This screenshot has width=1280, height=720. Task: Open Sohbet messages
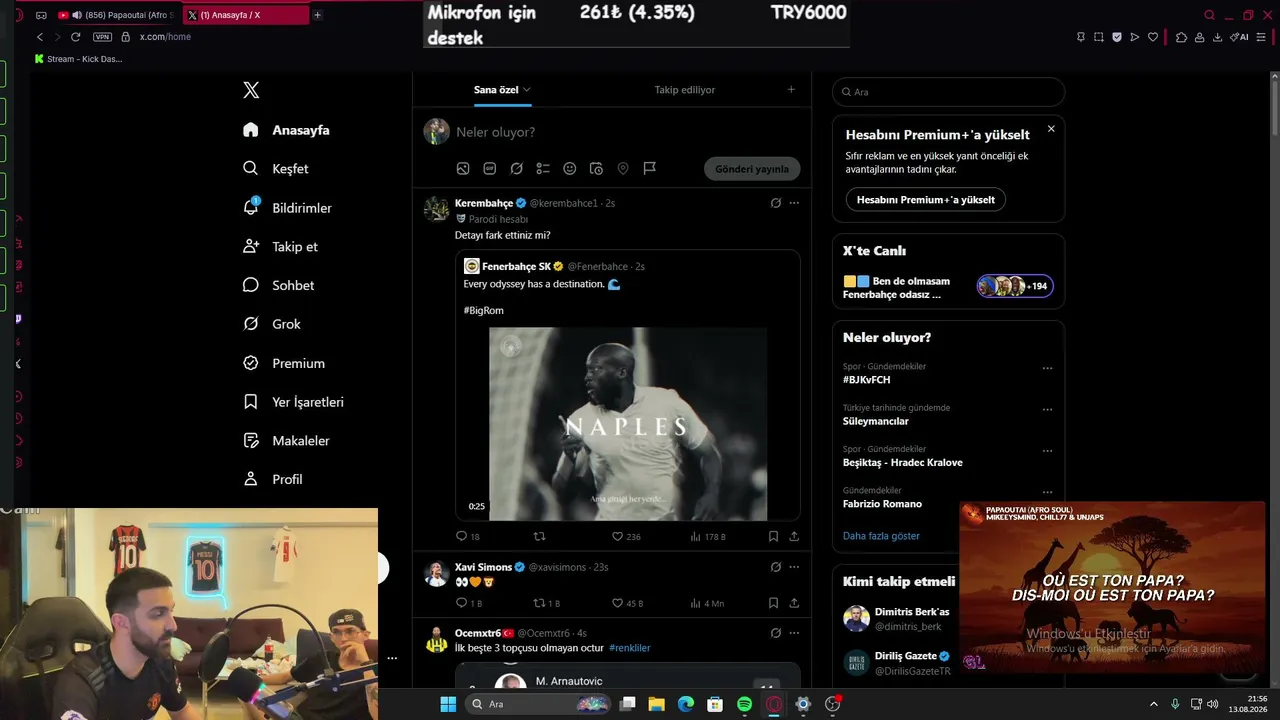(278, 285)
